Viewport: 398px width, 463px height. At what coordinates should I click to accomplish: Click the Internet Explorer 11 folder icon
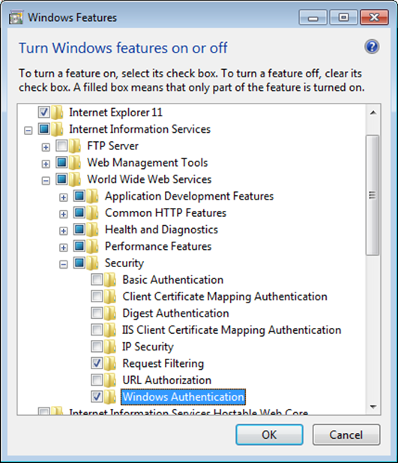tap(57, 112)
